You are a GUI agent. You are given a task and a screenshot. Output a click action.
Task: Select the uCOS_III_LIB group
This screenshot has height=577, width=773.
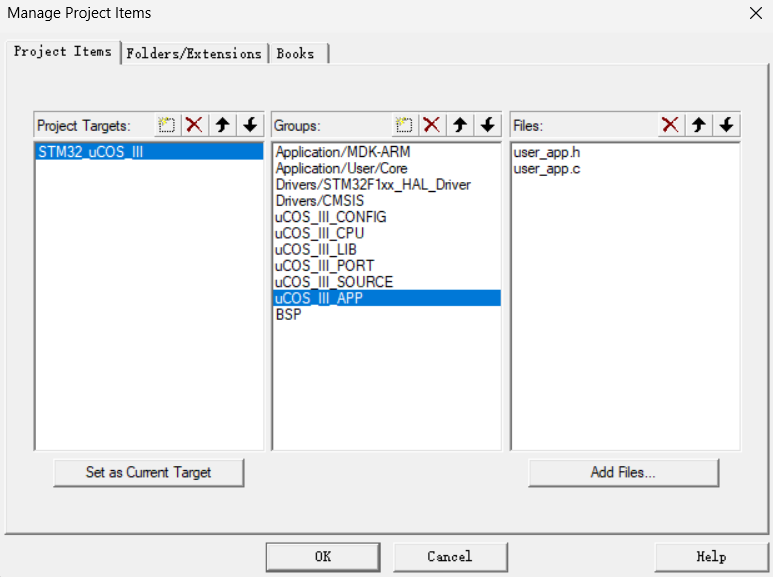click(386, 250)
